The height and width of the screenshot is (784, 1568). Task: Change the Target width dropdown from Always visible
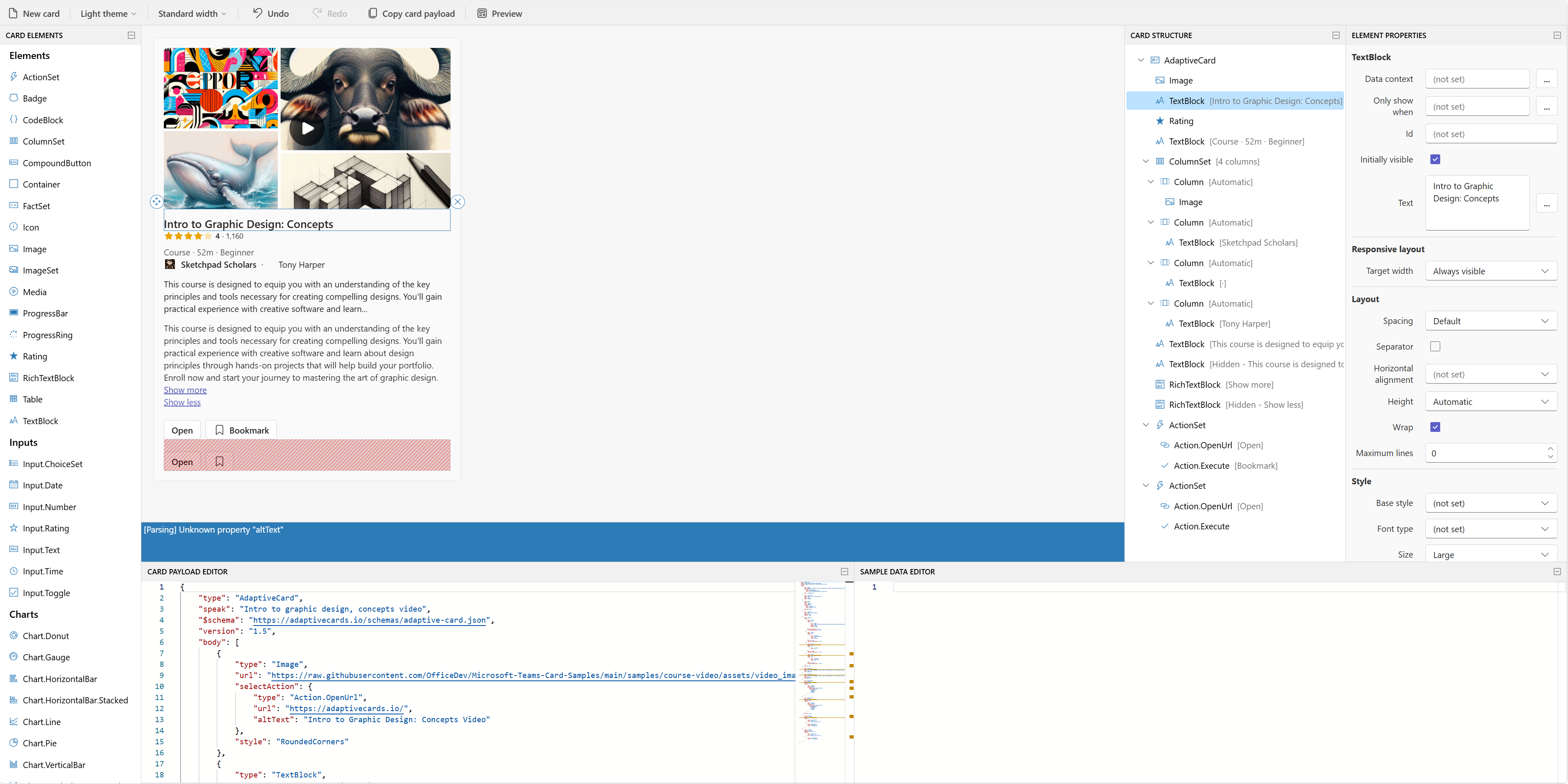tap(1491, 271)
